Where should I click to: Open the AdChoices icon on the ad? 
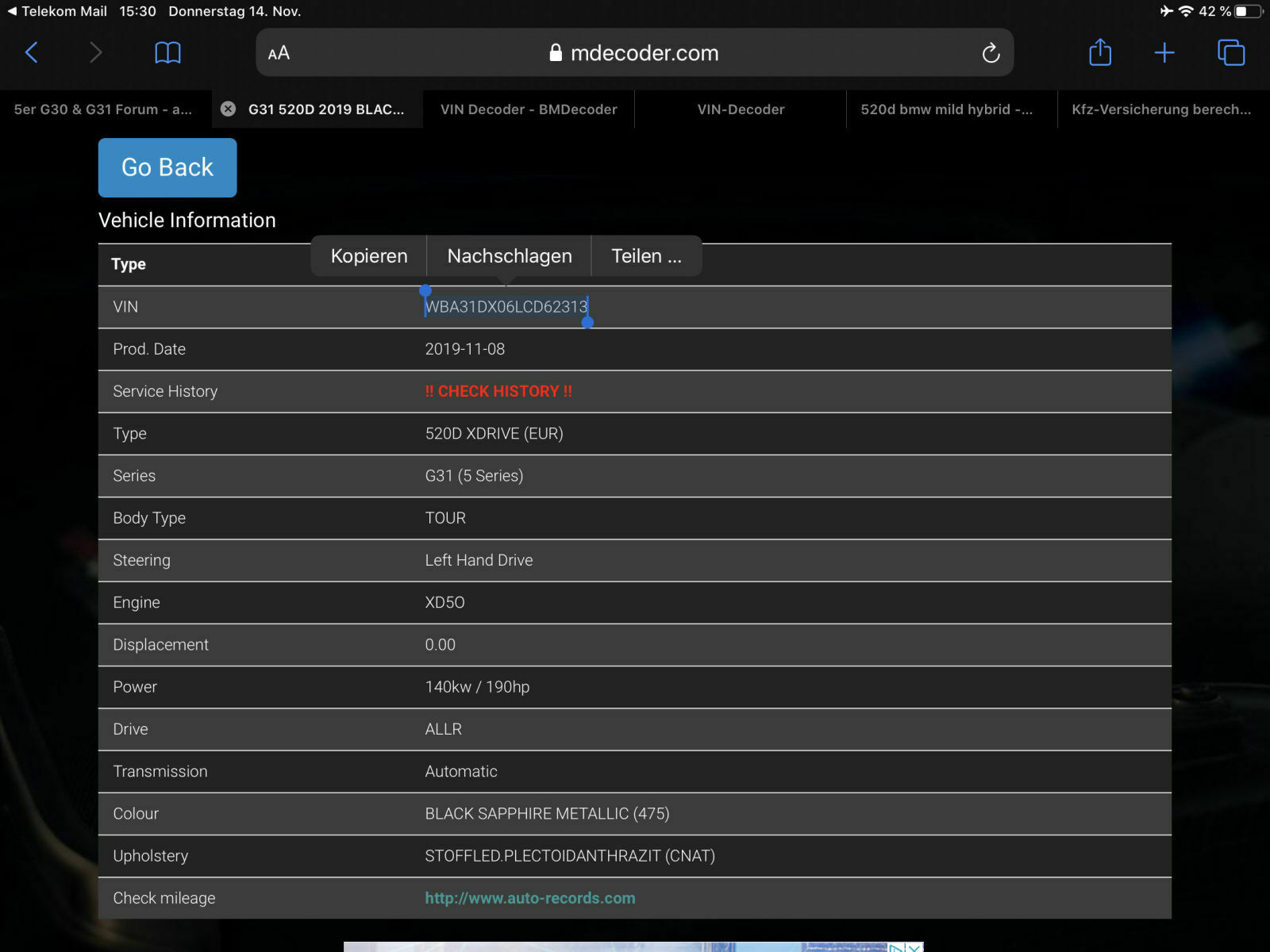pos(897,947)
